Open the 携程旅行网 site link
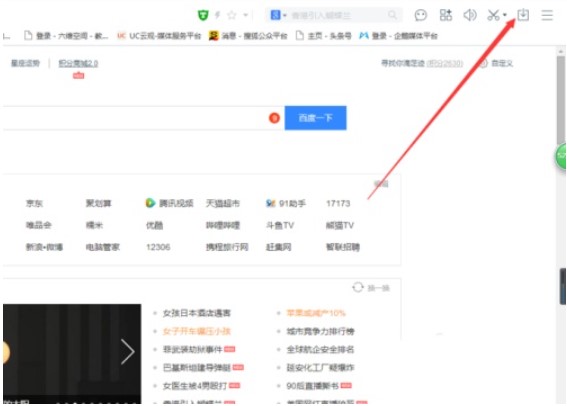 pos(227,247)
